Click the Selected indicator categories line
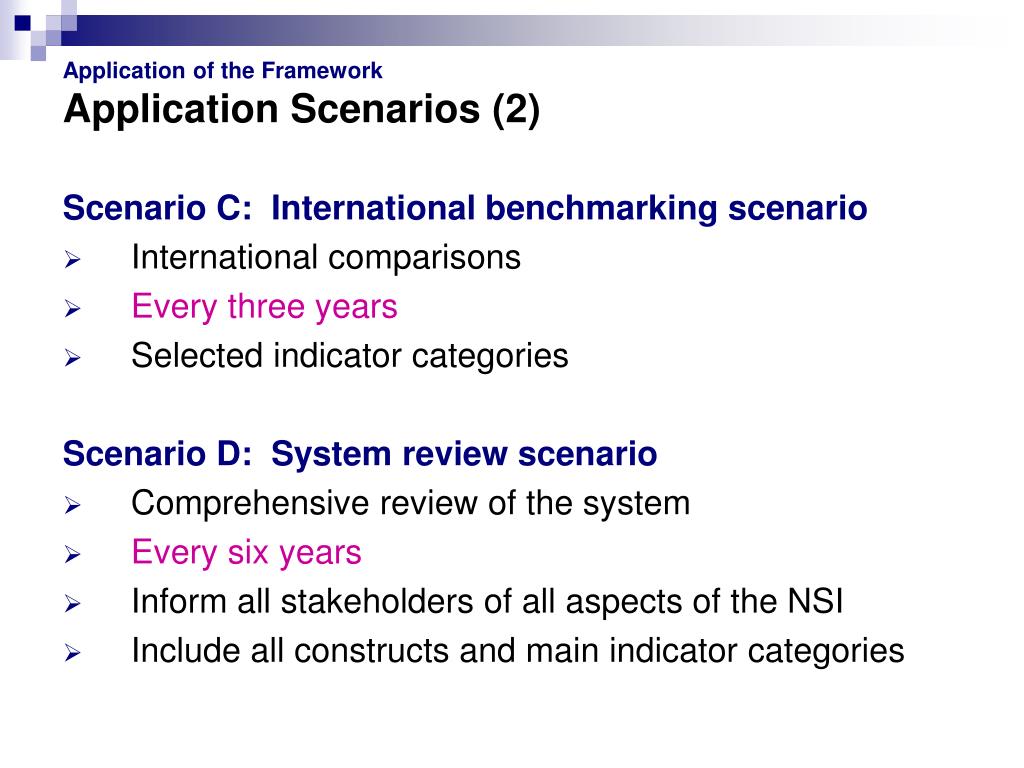Viewport: 1024px width, 768px height. click(349, 357)
